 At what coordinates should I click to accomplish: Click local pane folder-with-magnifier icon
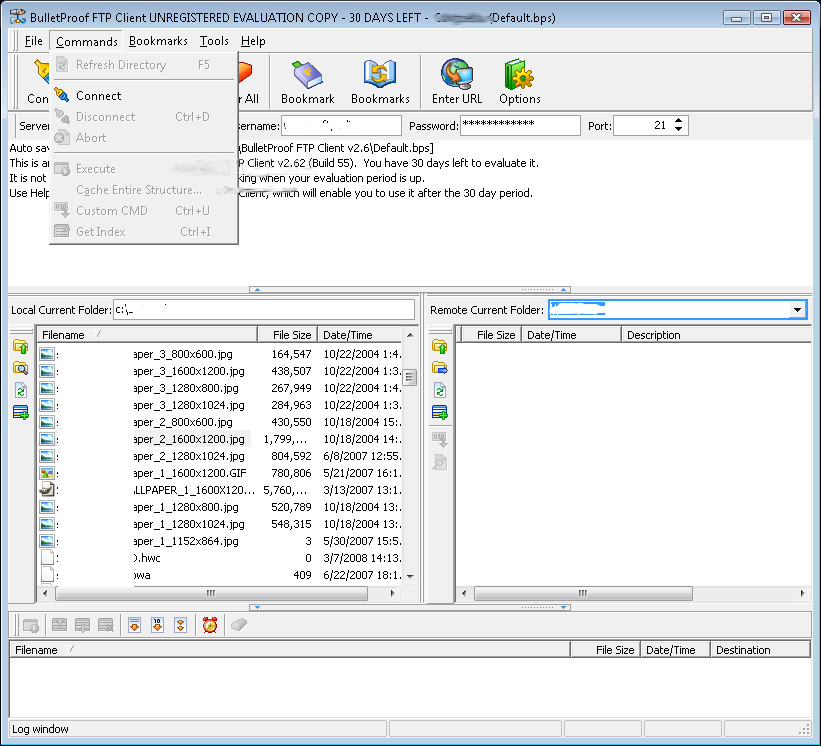coord(20,368)
